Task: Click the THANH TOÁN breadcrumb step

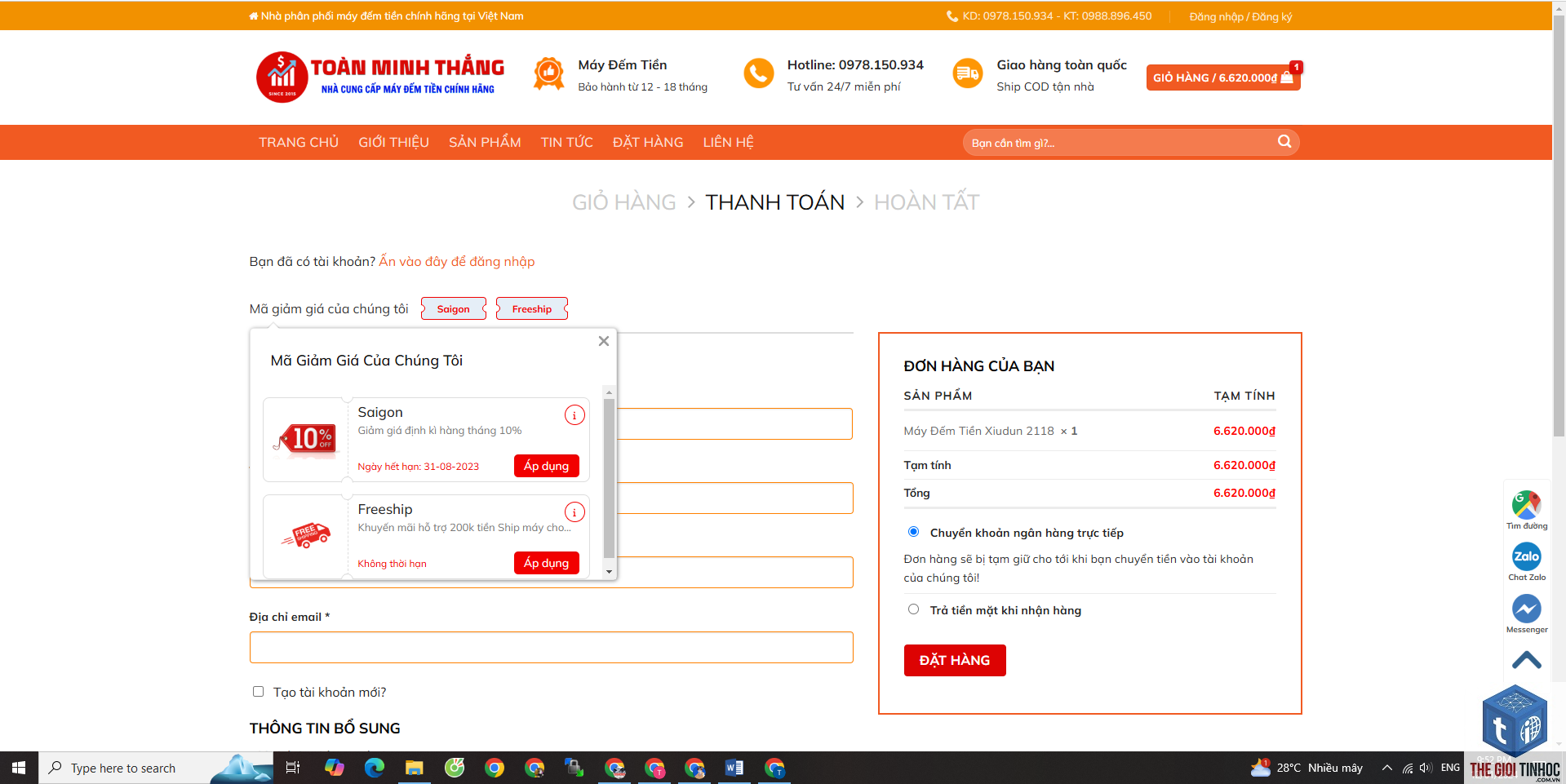Action: (x=775, y=202)
